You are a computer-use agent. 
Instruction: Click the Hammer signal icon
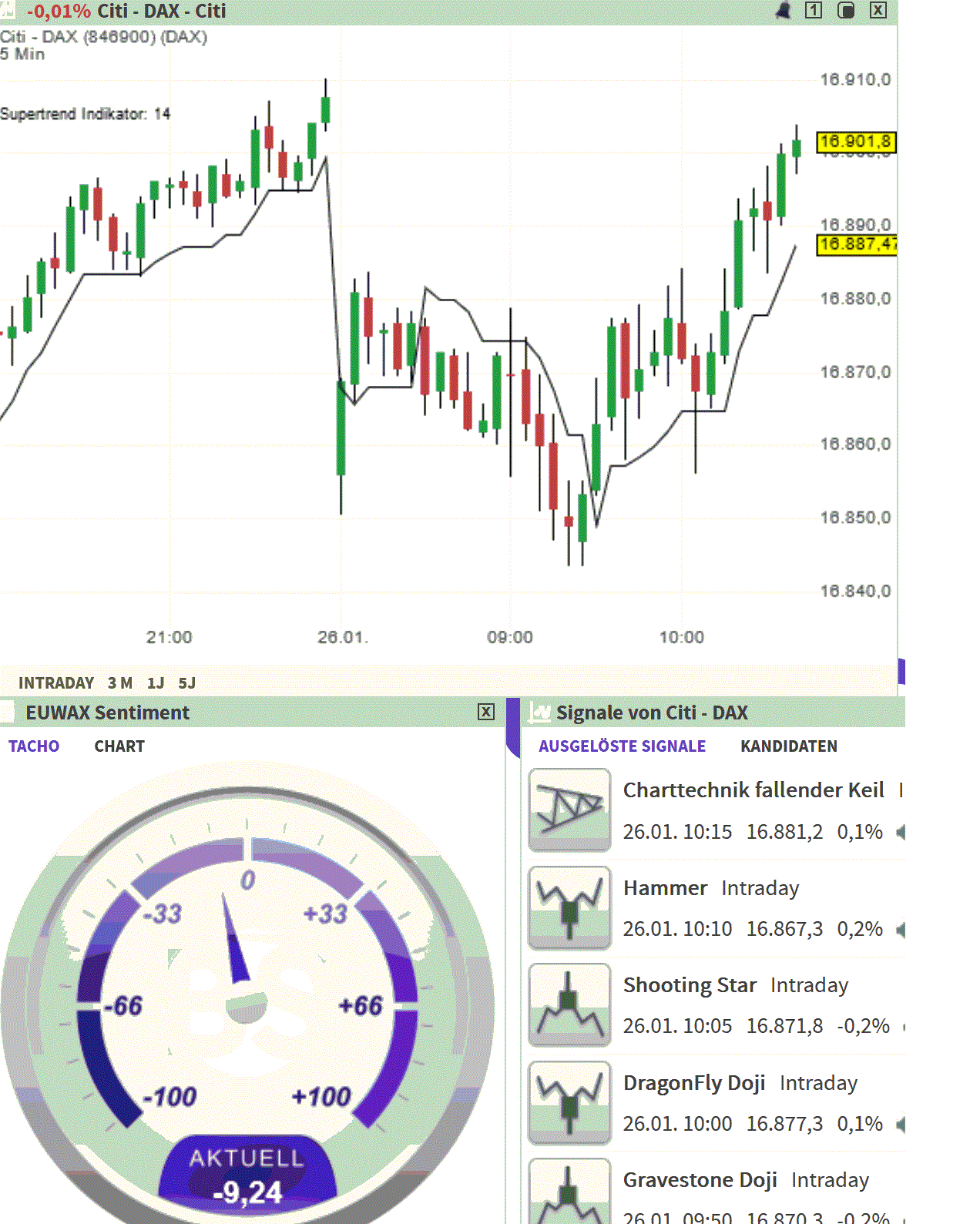point(569,907)
